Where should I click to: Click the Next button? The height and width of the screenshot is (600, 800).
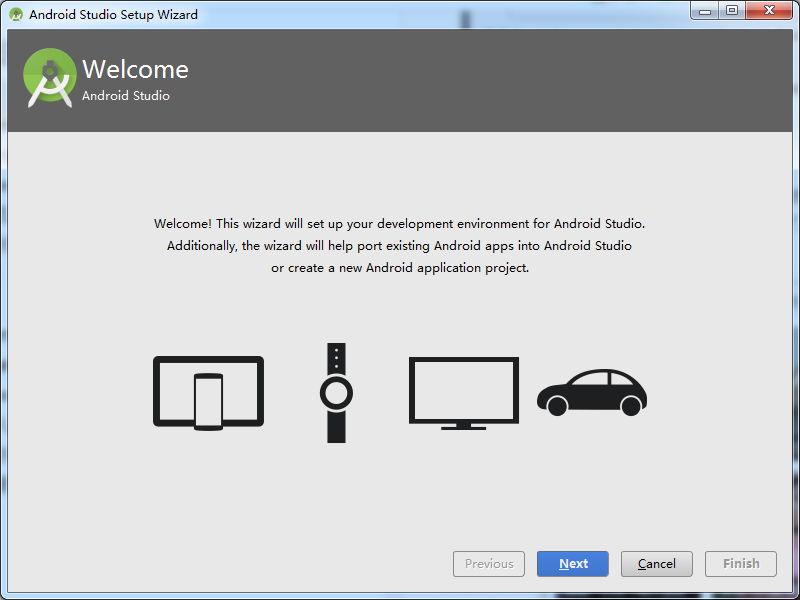[x=572, y=564]
